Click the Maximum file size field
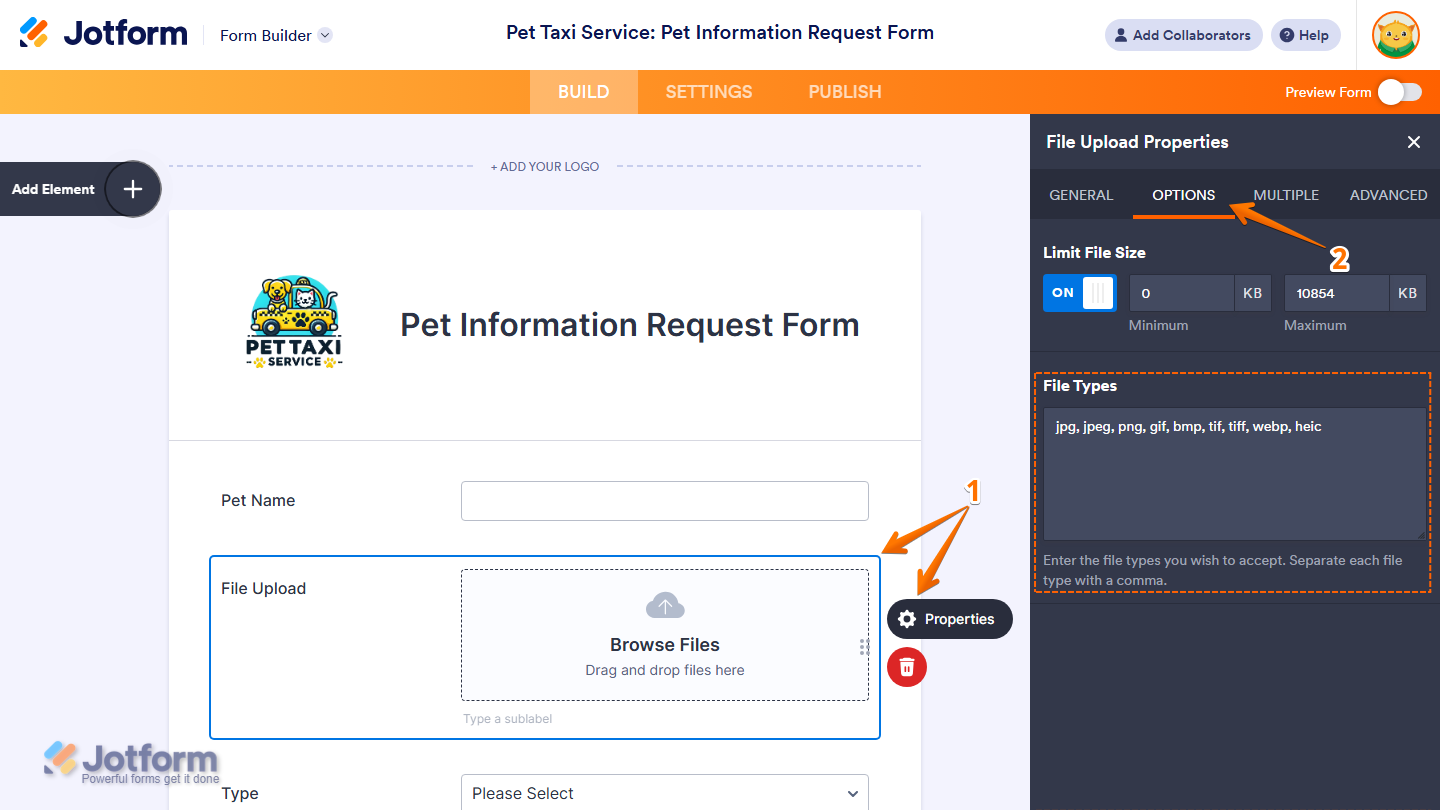The image size is (1440, 810). [1337, 293]
